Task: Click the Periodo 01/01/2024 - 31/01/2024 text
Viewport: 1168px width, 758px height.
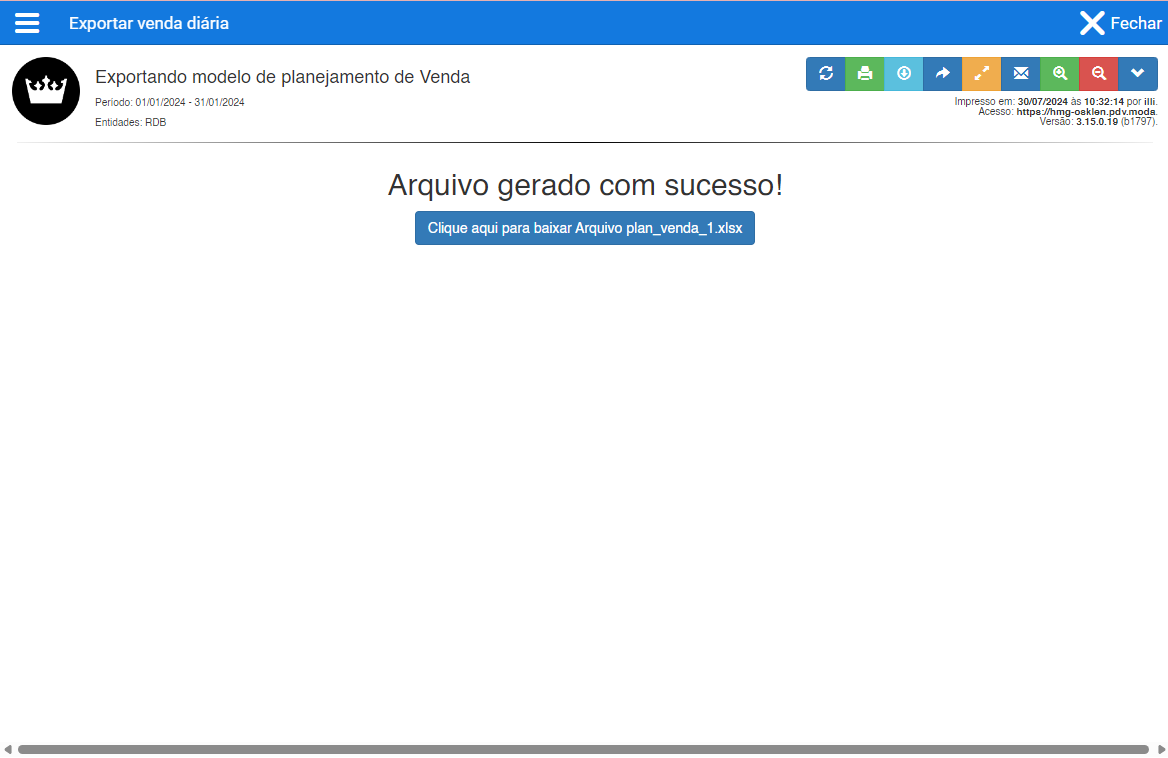Action: (168, 102)
